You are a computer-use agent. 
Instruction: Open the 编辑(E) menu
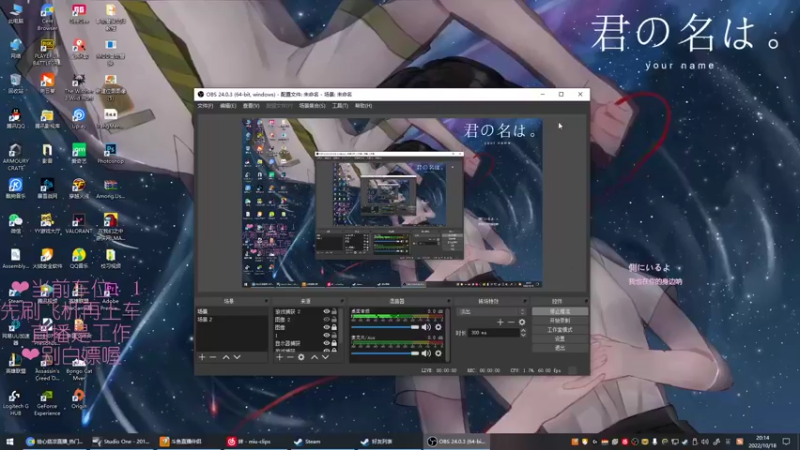point(228,106)
